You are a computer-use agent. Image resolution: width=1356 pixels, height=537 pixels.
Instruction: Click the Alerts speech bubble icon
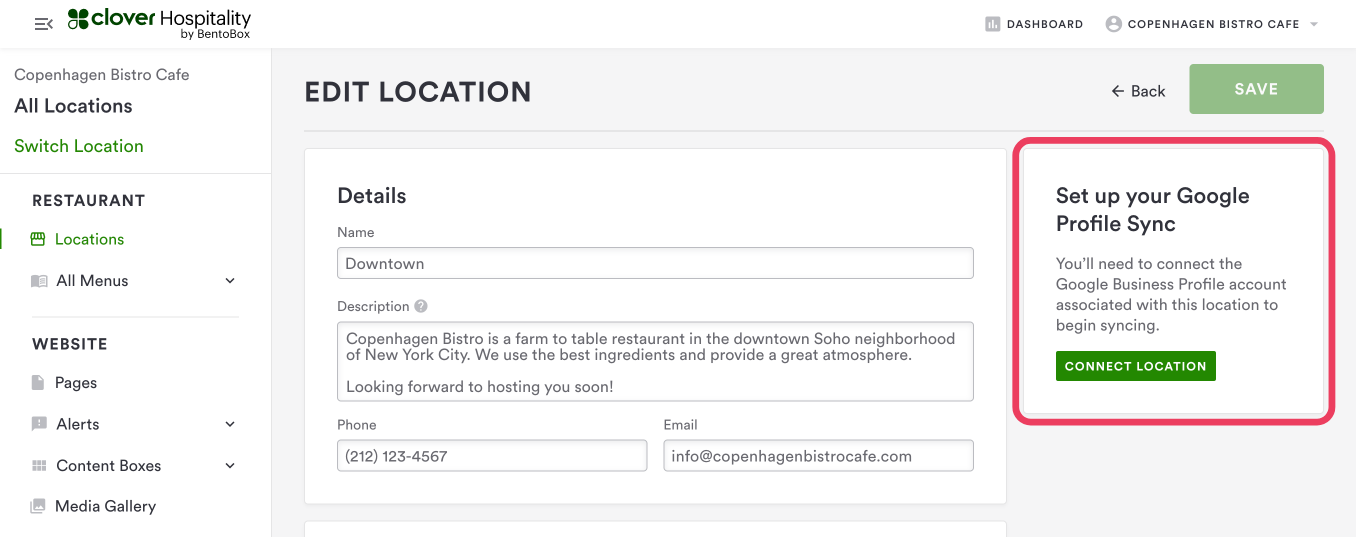(x=39, y=424)
